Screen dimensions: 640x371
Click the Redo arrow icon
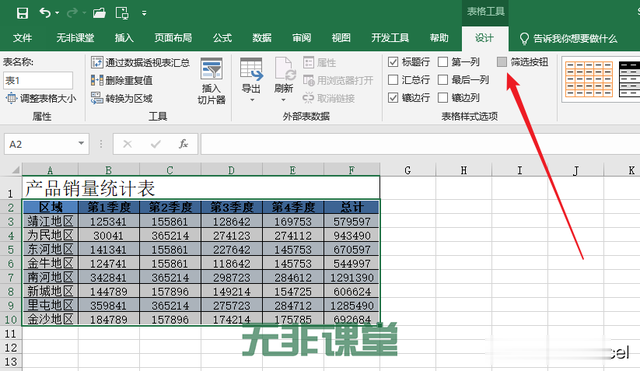72,13
